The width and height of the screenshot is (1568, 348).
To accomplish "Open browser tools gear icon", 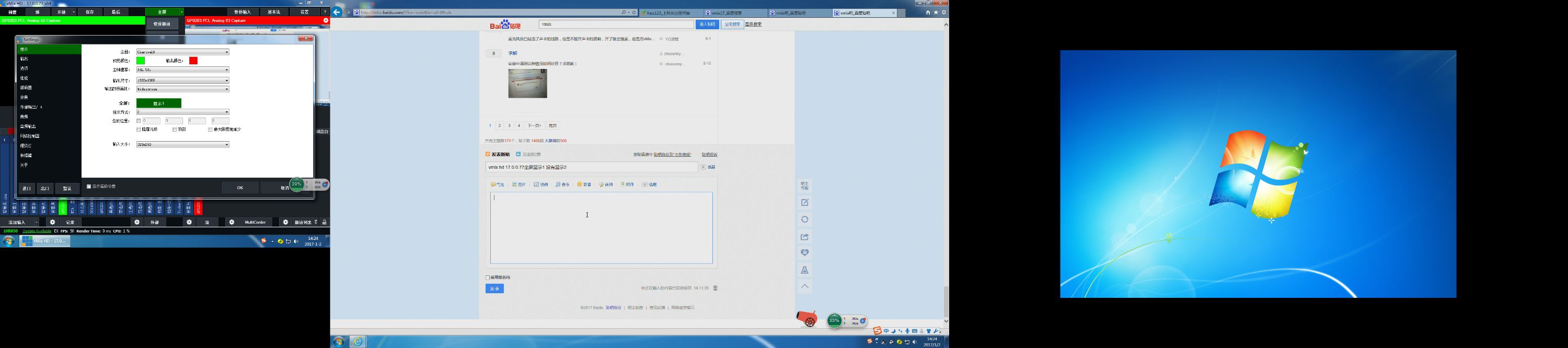I will 944,12.
